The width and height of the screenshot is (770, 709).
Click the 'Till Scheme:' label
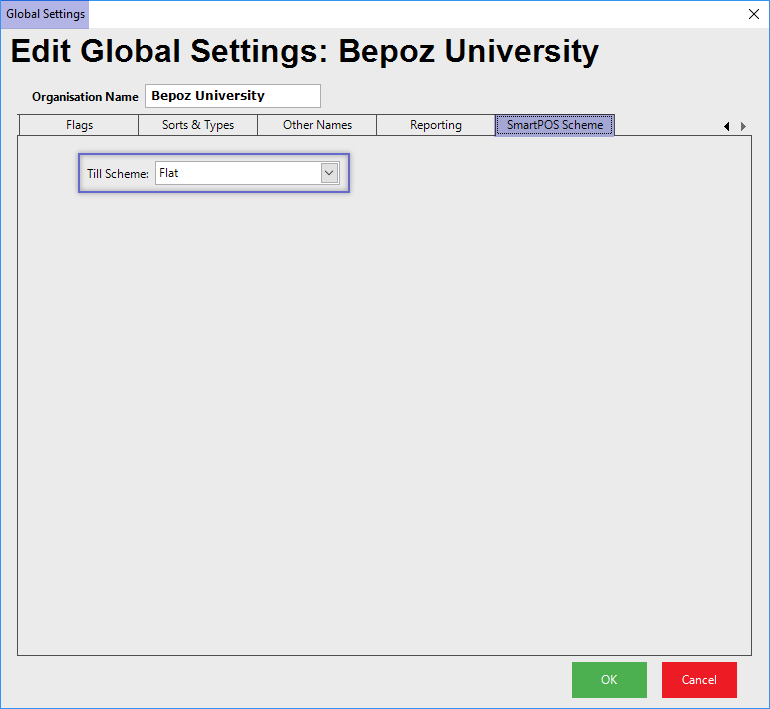pyautogui.click(x=118, y=174)
